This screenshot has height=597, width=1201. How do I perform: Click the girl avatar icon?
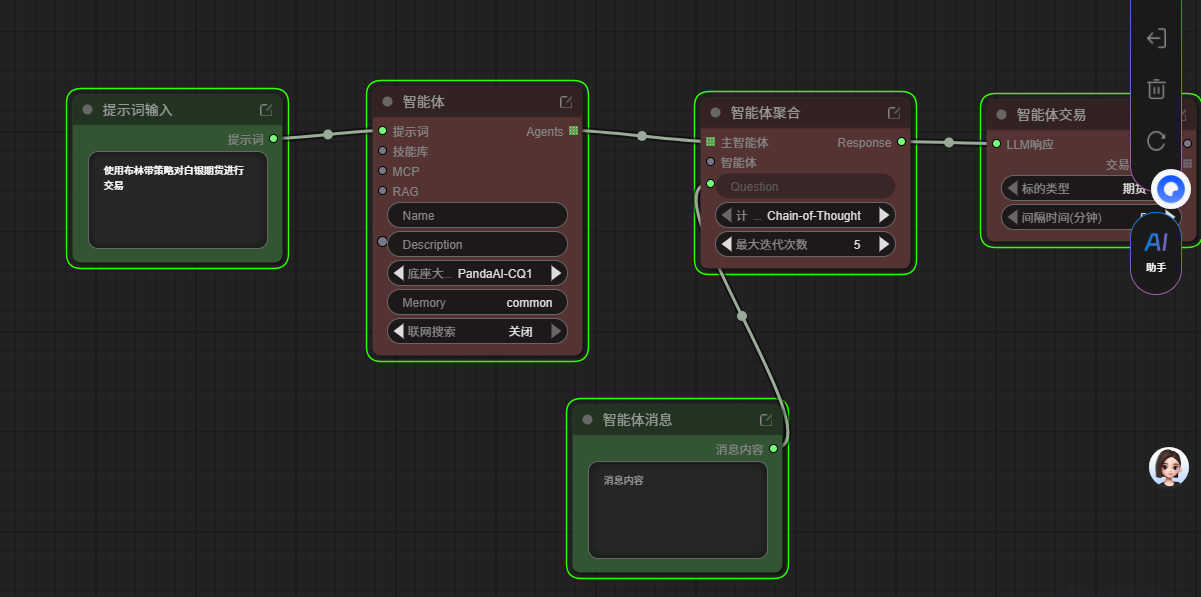pos(1168,467)
